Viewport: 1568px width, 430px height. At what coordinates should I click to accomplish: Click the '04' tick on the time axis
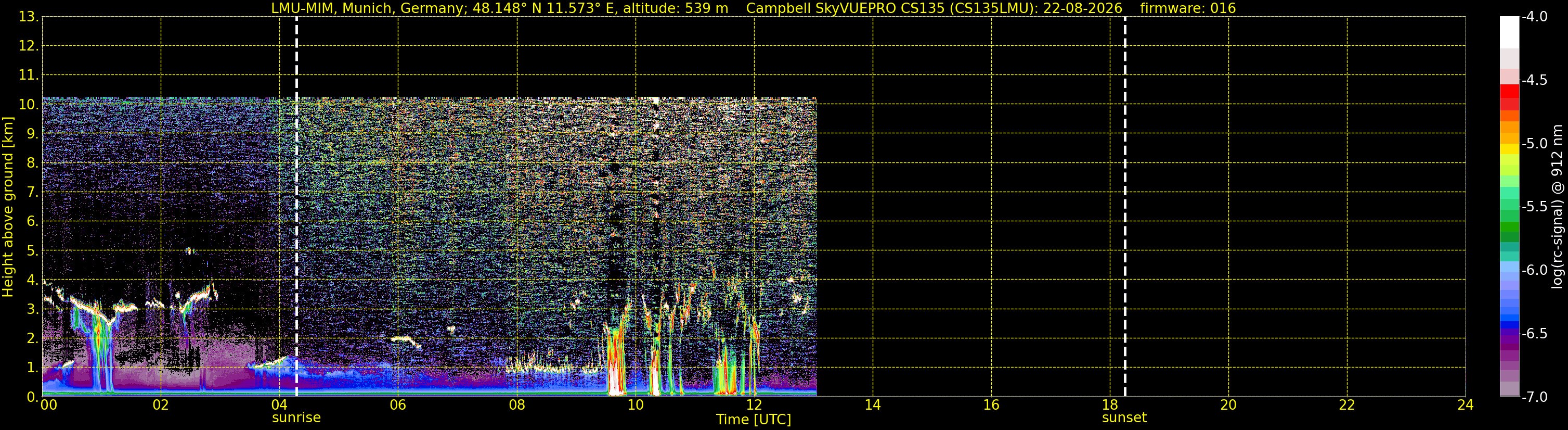(x=279, y=405)
